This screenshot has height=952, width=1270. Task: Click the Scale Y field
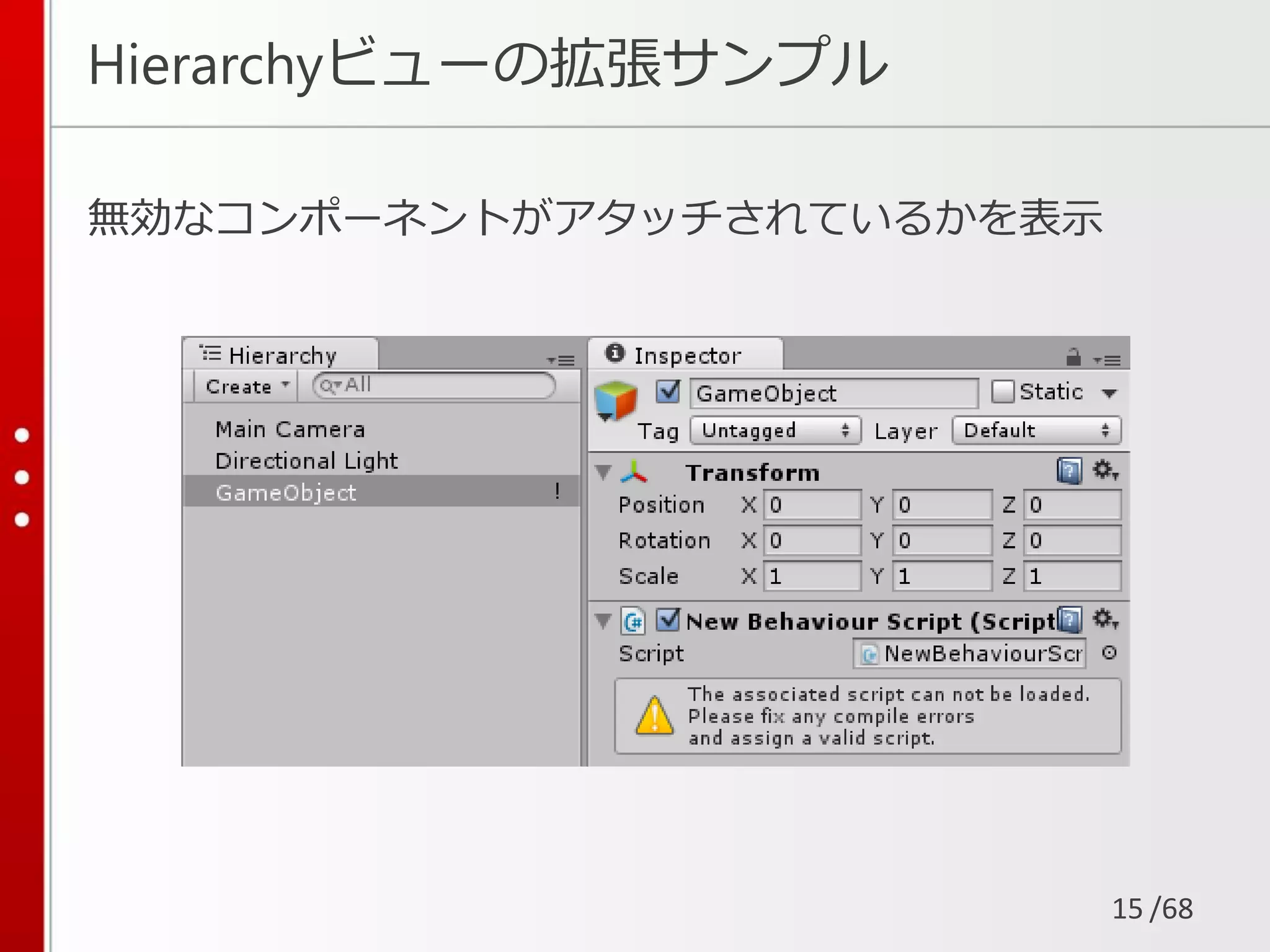click(943, 576)
